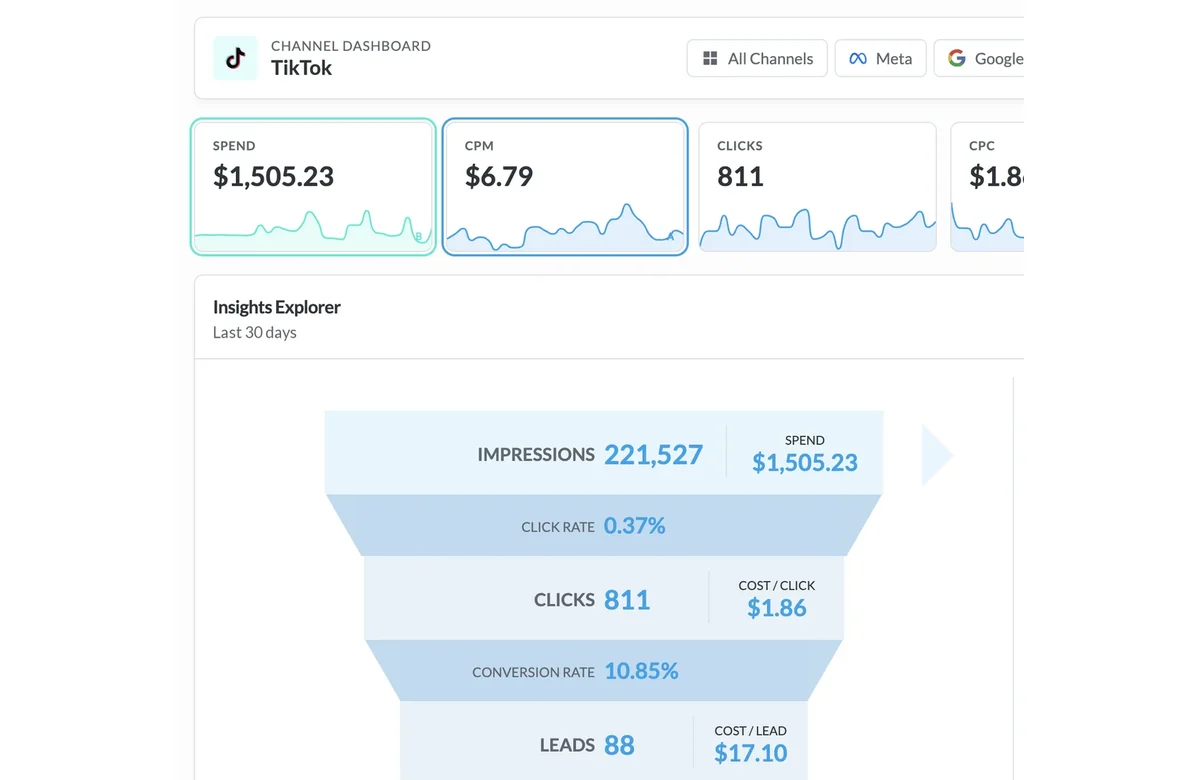
Task: Click the CLICKS sparkline chart
Action: tap(817, 229)
